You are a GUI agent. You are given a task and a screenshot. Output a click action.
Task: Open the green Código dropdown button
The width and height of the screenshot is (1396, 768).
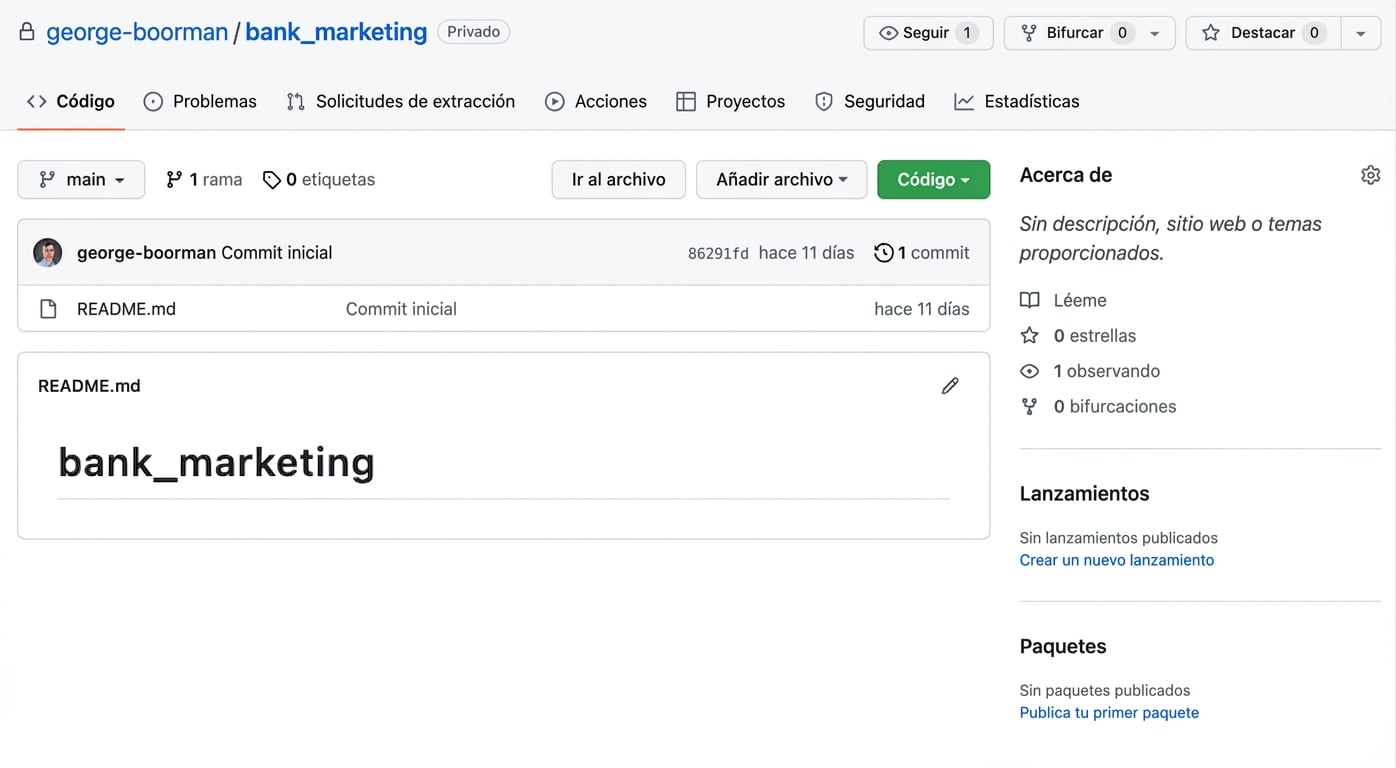[x=933, y=179]
